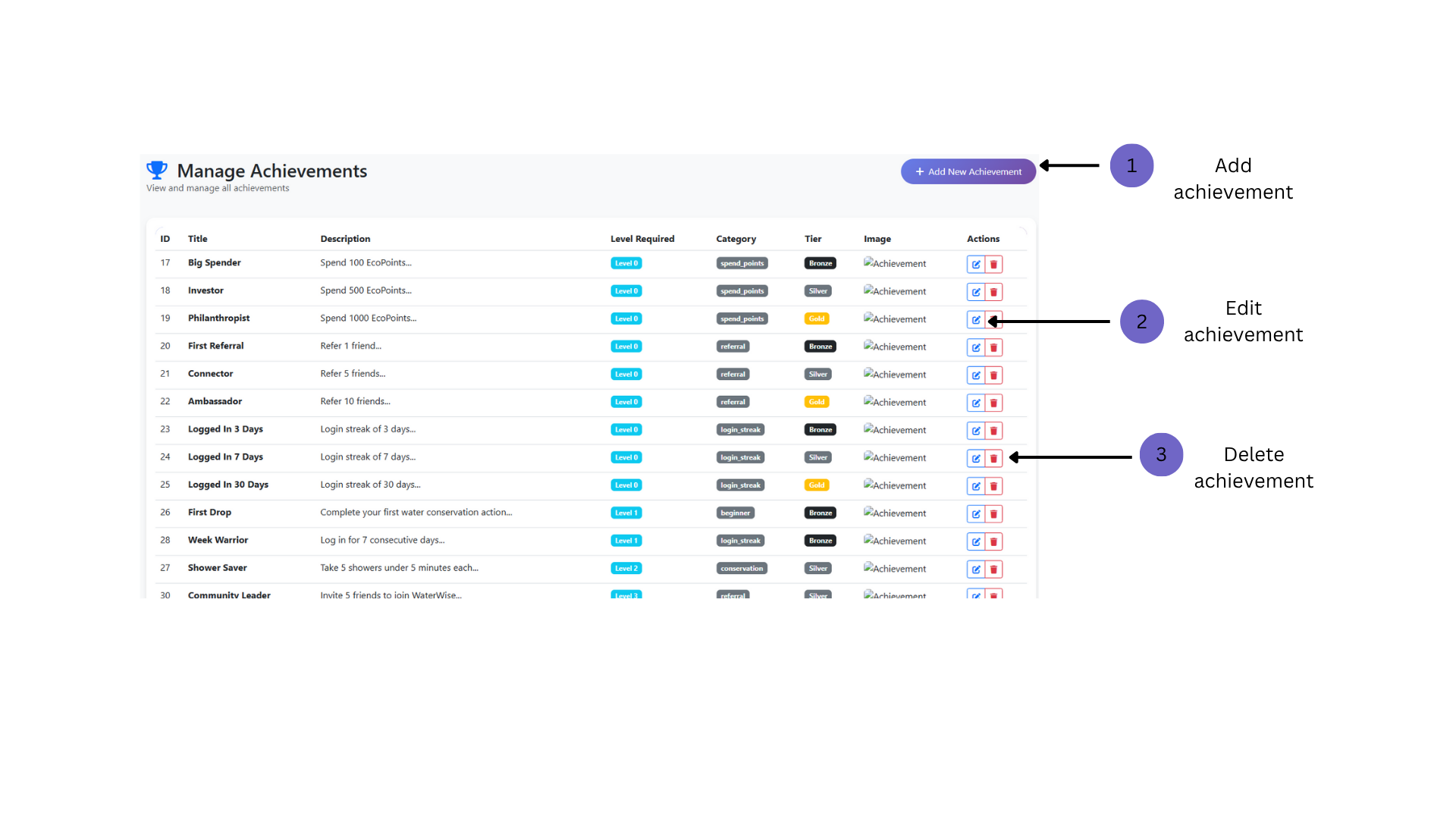
Task: Click the conservation category badge
Action: click(742, 568)
